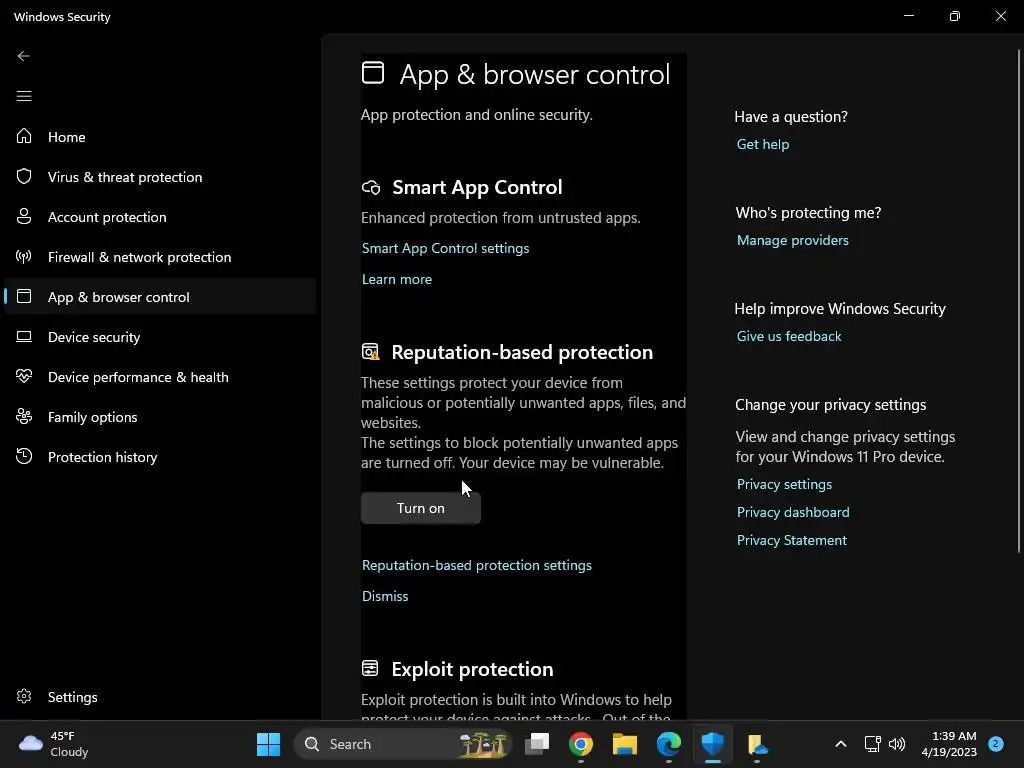Viewport: 1024px width, 768px height.
Task: Click the Home house icon
Action: (x=24, y=136)
